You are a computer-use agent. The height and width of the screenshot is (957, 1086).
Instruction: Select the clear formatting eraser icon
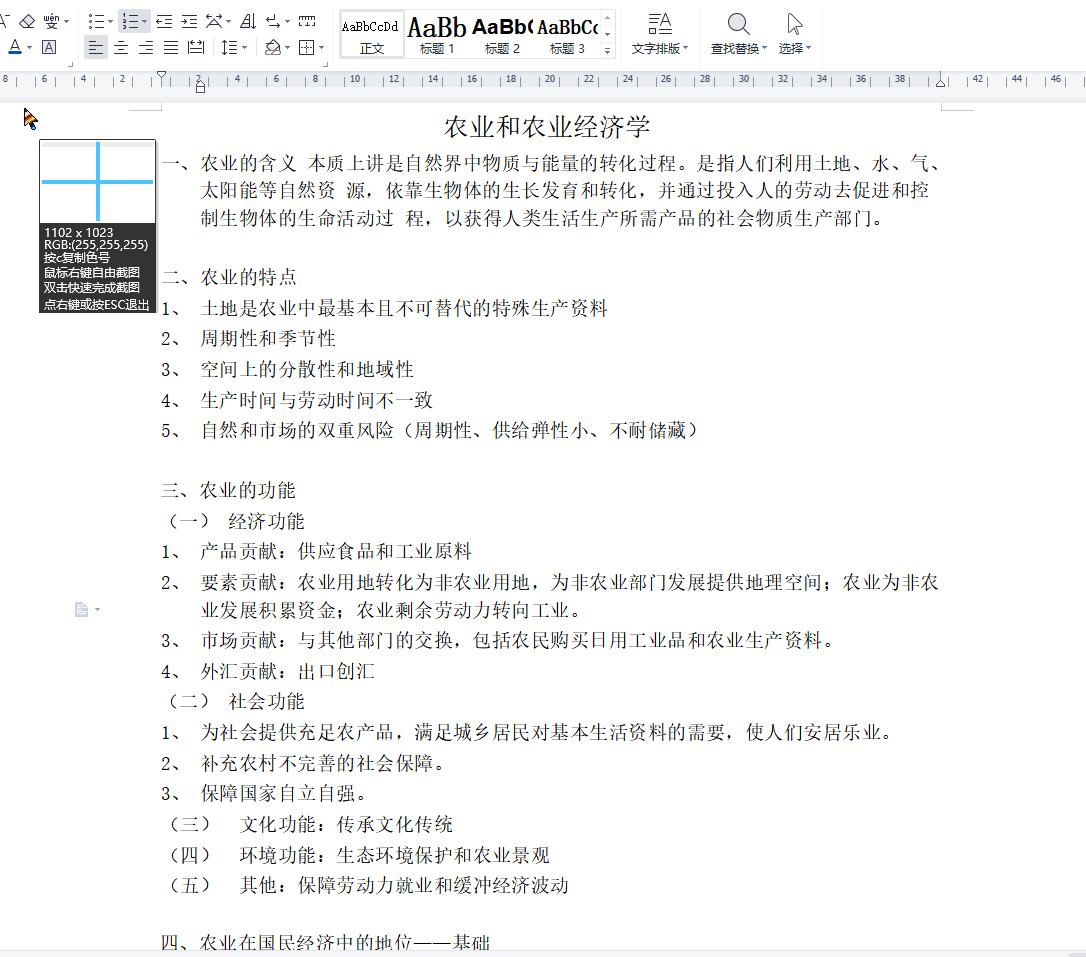click(x=28, y=21)
